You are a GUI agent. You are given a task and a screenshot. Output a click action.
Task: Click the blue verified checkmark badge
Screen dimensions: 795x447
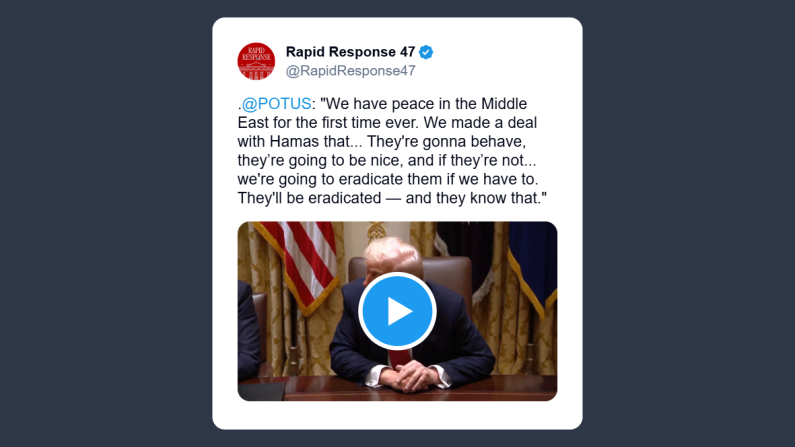click(x=426, y=52)
